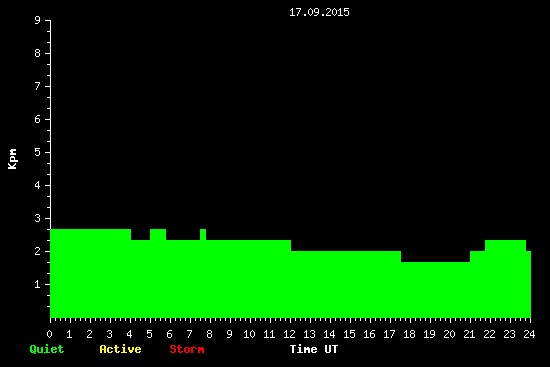Click the lowest green bar between hours 18 and 21
This screenshot has width=550, height=367.
click(435, 289)
